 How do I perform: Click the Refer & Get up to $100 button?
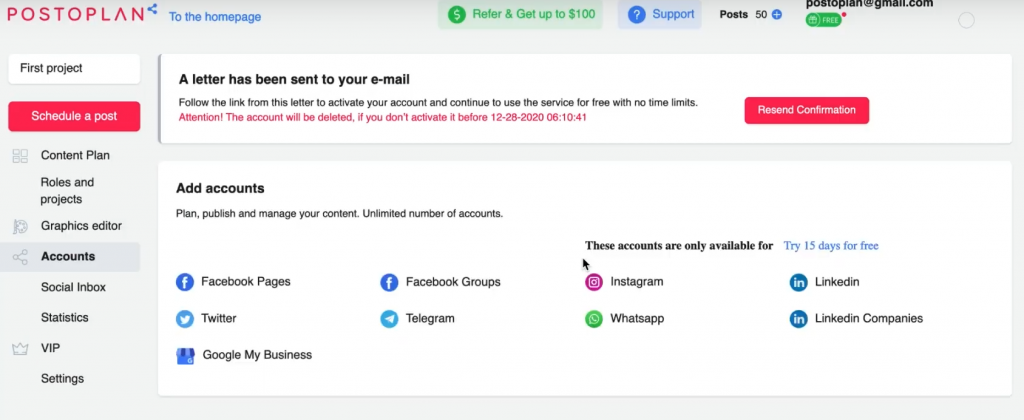click(x=520, y=14)
